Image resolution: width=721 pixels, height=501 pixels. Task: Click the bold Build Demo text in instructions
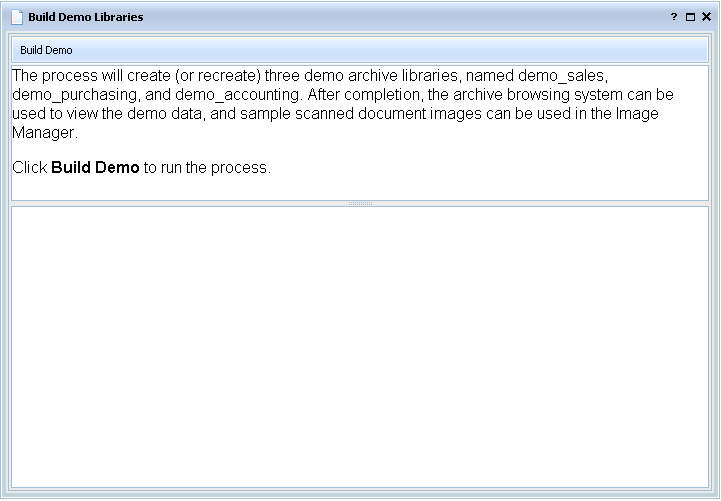point(95,168)
